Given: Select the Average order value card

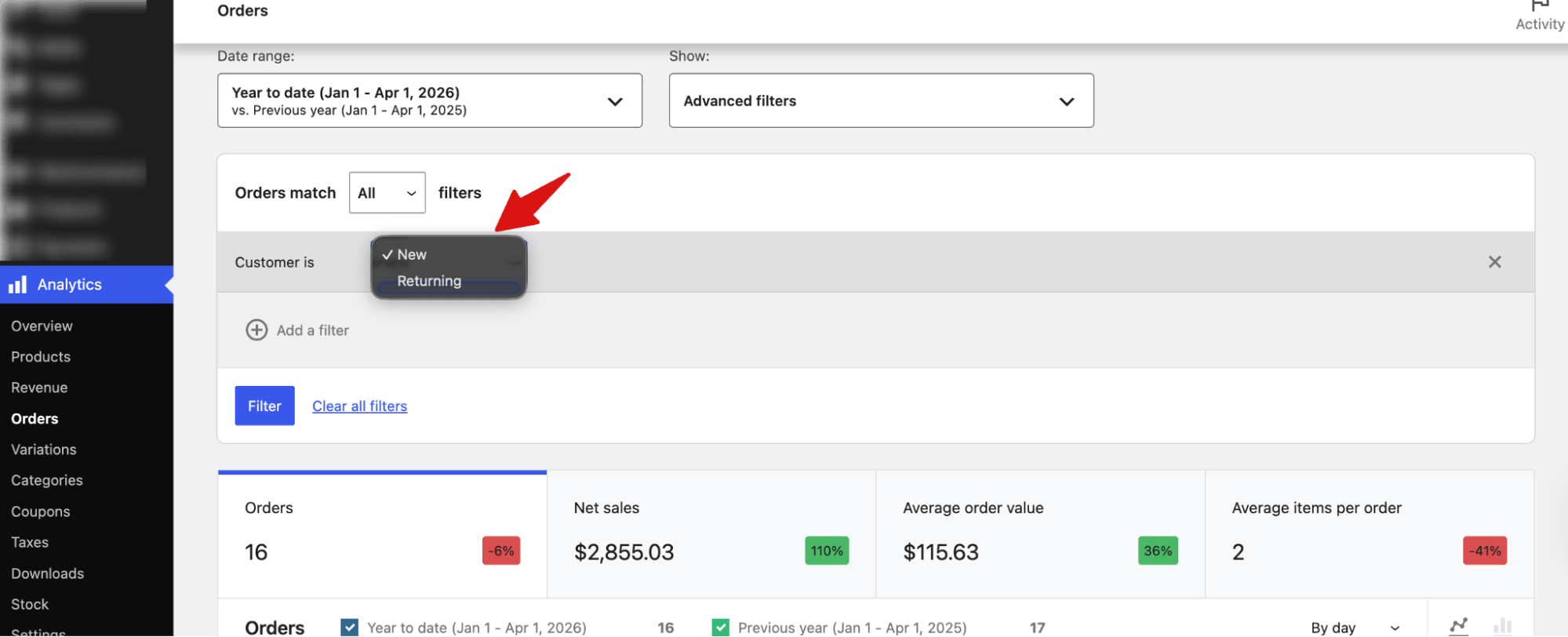Looking at the screenshot, I should coord(1040,534).
